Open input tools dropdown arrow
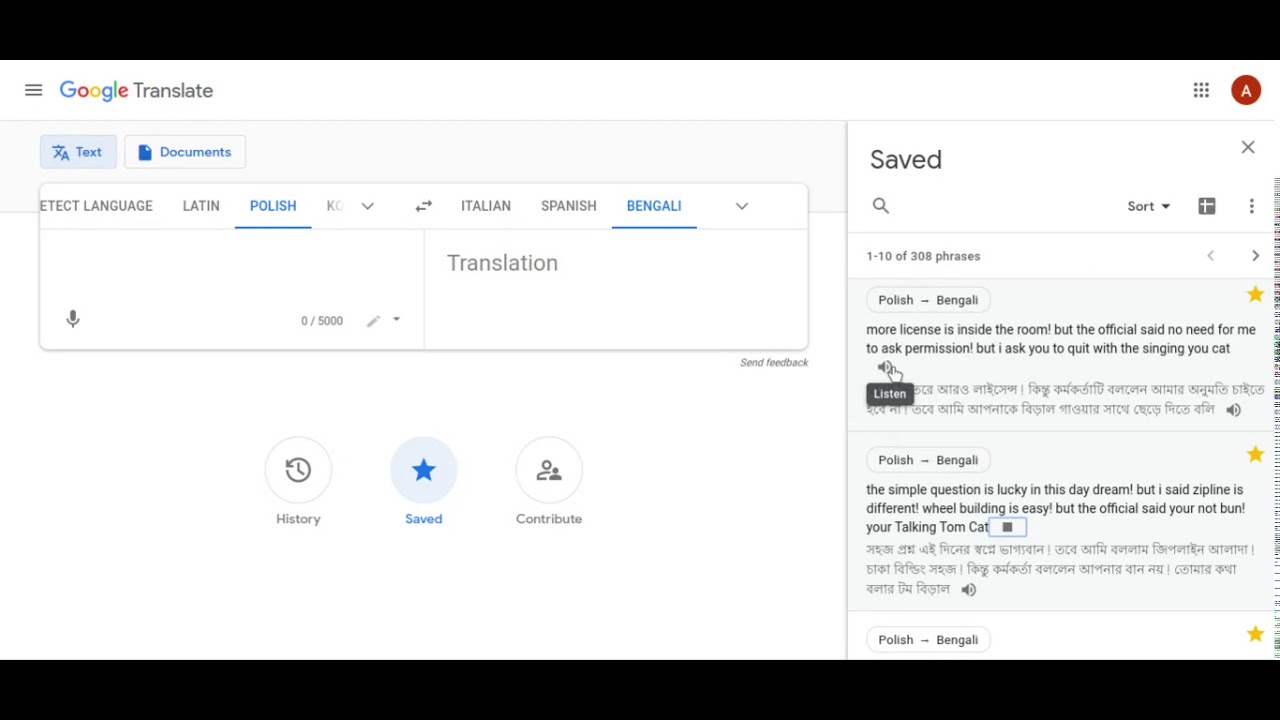This screenshot has width=1280, height=720. click(x=396, y=320)
